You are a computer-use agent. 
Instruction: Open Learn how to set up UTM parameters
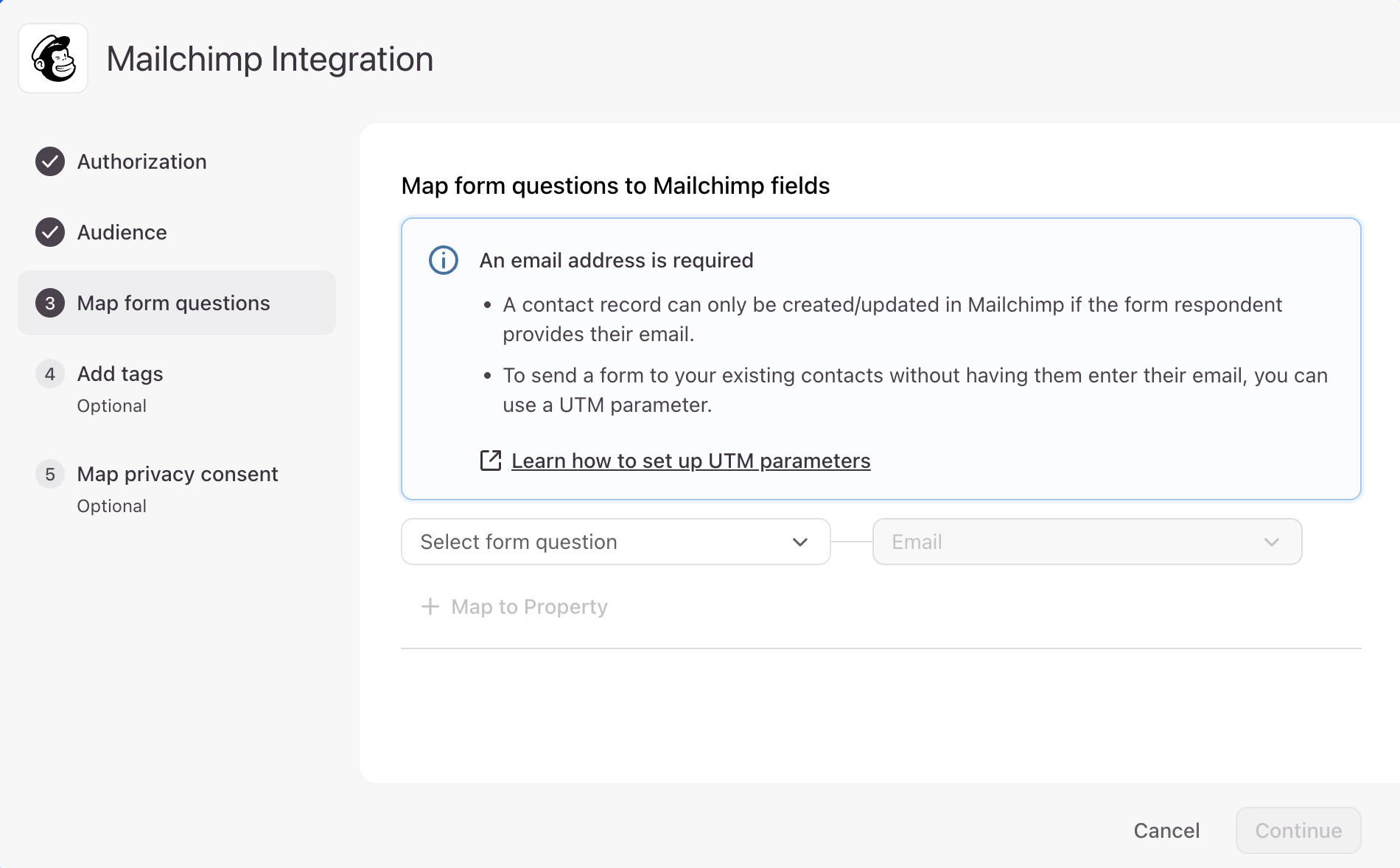691,461
